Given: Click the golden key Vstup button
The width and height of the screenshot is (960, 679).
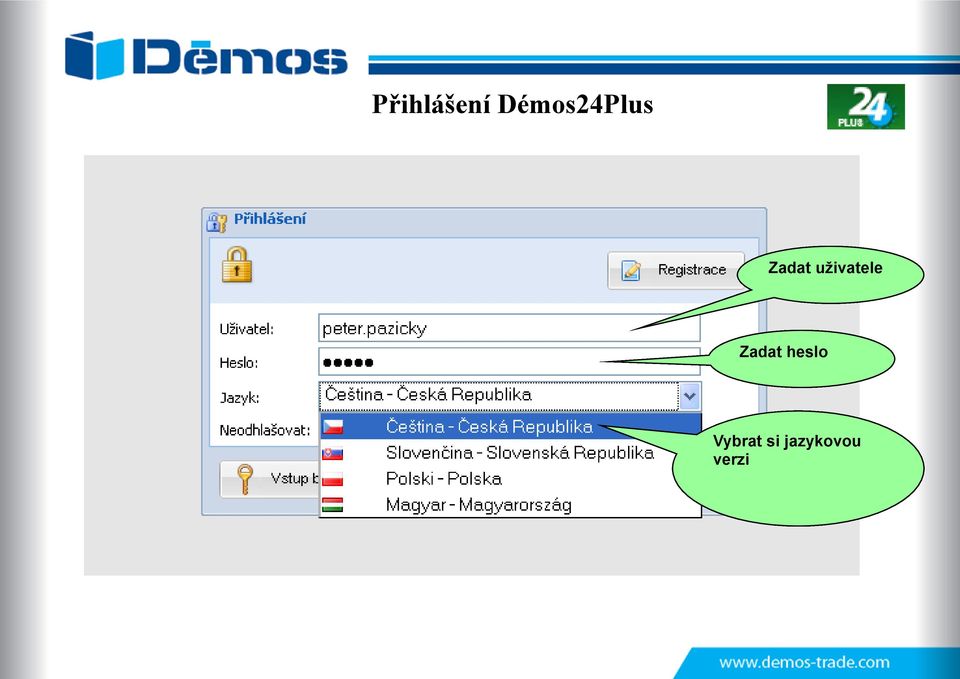Looking at the screenshot, I should 270,479.
